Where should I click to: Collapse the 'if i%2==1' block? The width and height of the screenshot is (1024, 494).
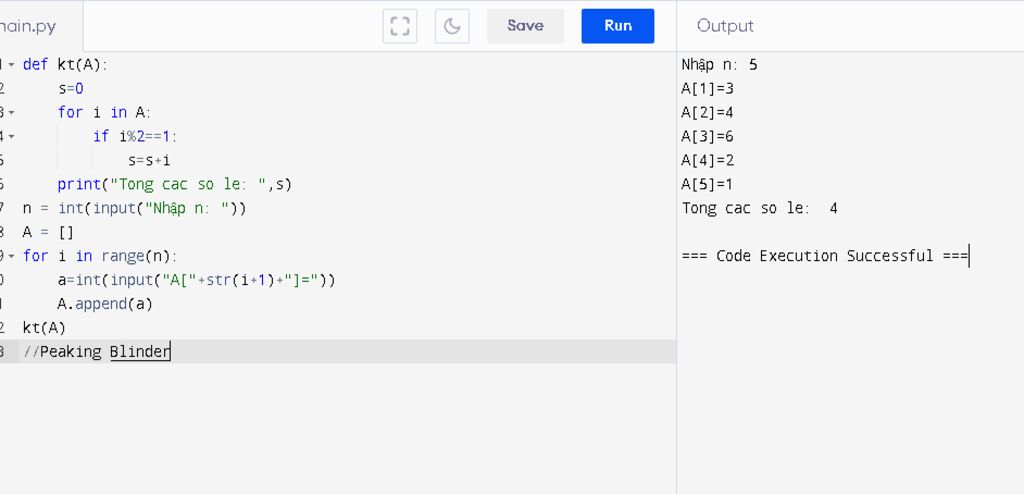tap(11, 137)
